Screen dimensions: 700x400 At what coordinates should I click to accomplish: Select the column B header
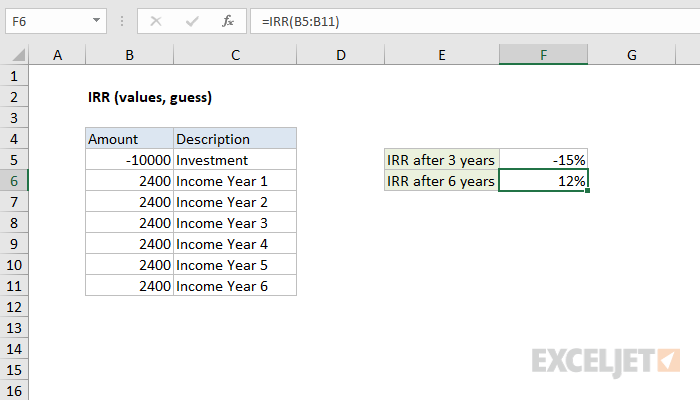point(129,55)
